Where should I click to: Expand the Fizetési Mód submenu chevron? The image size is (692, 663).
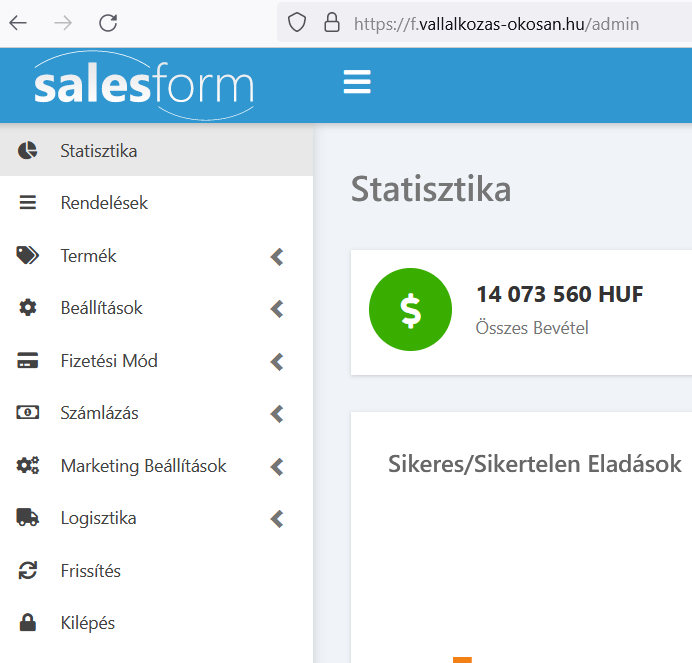(277, 362)
